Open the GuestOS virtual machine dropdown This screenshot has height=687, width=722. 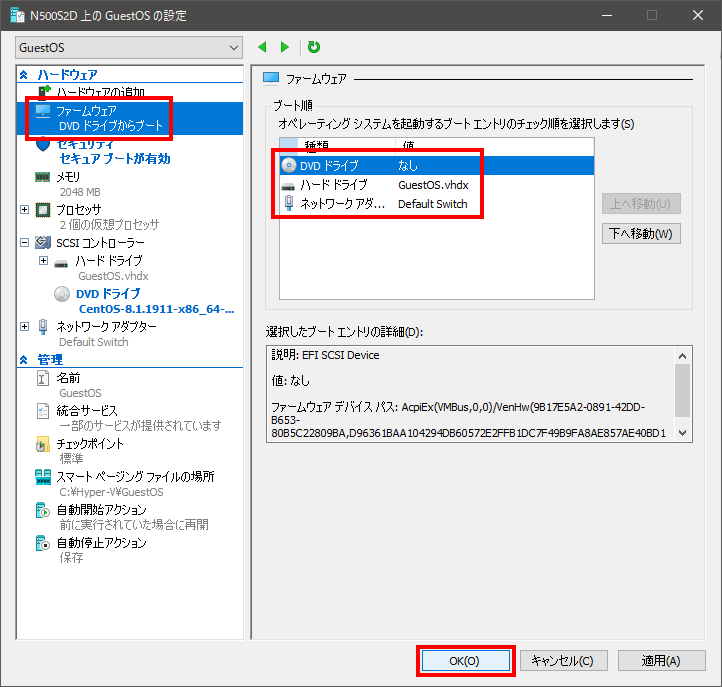tap(129, 48)
